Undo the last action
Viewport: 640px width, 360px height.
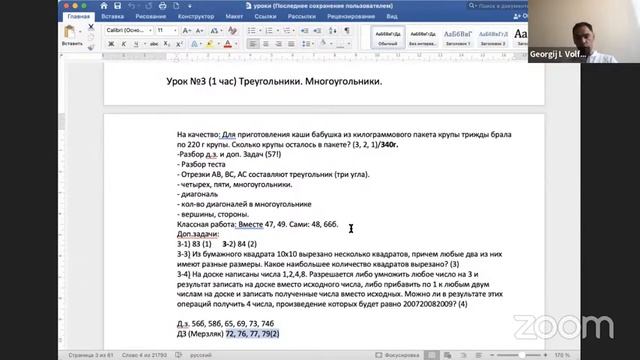pyautogui.click(x=131, y=6)
